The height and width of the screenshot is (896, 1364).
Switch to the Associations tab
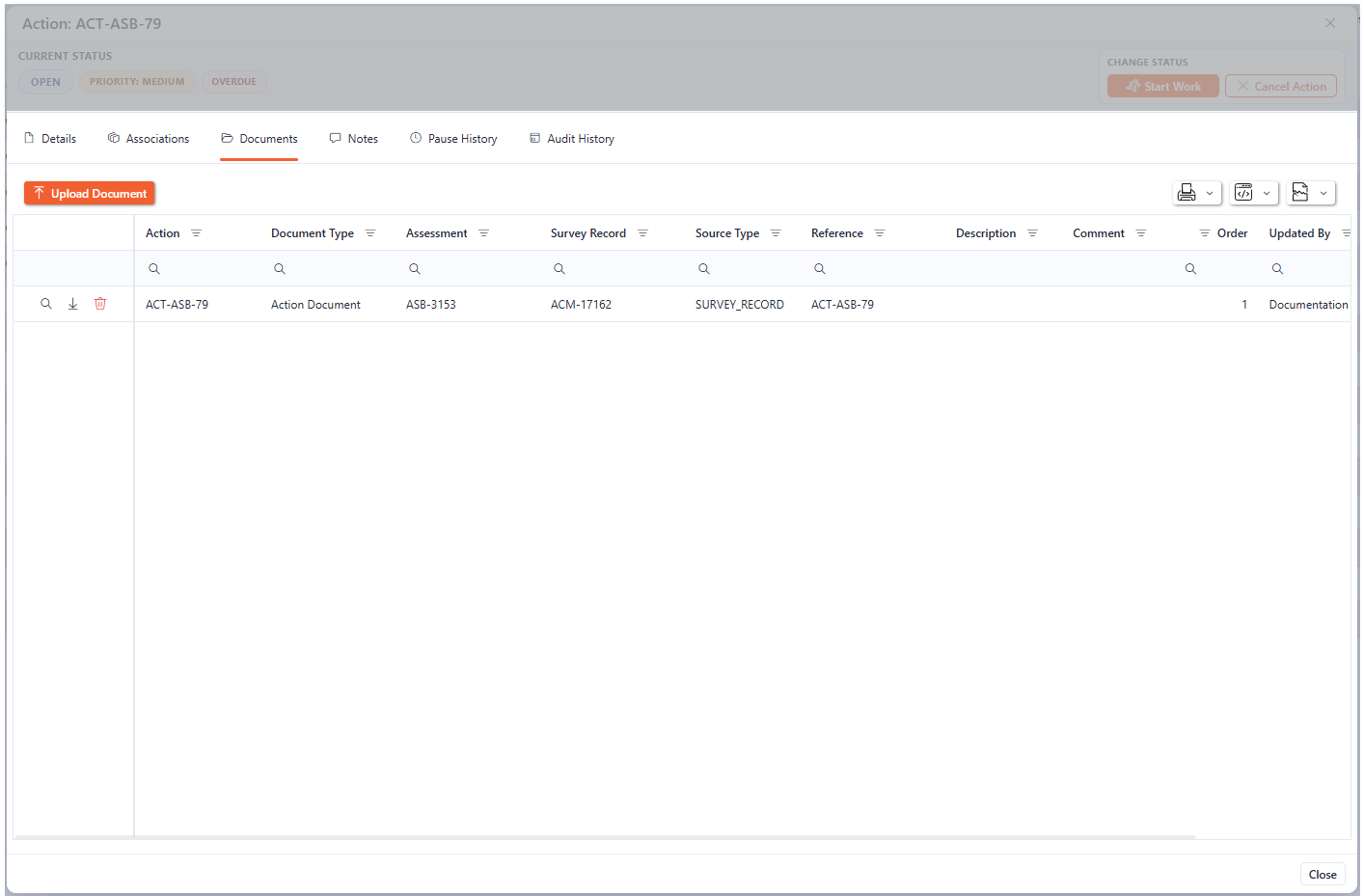pos(157,138)
